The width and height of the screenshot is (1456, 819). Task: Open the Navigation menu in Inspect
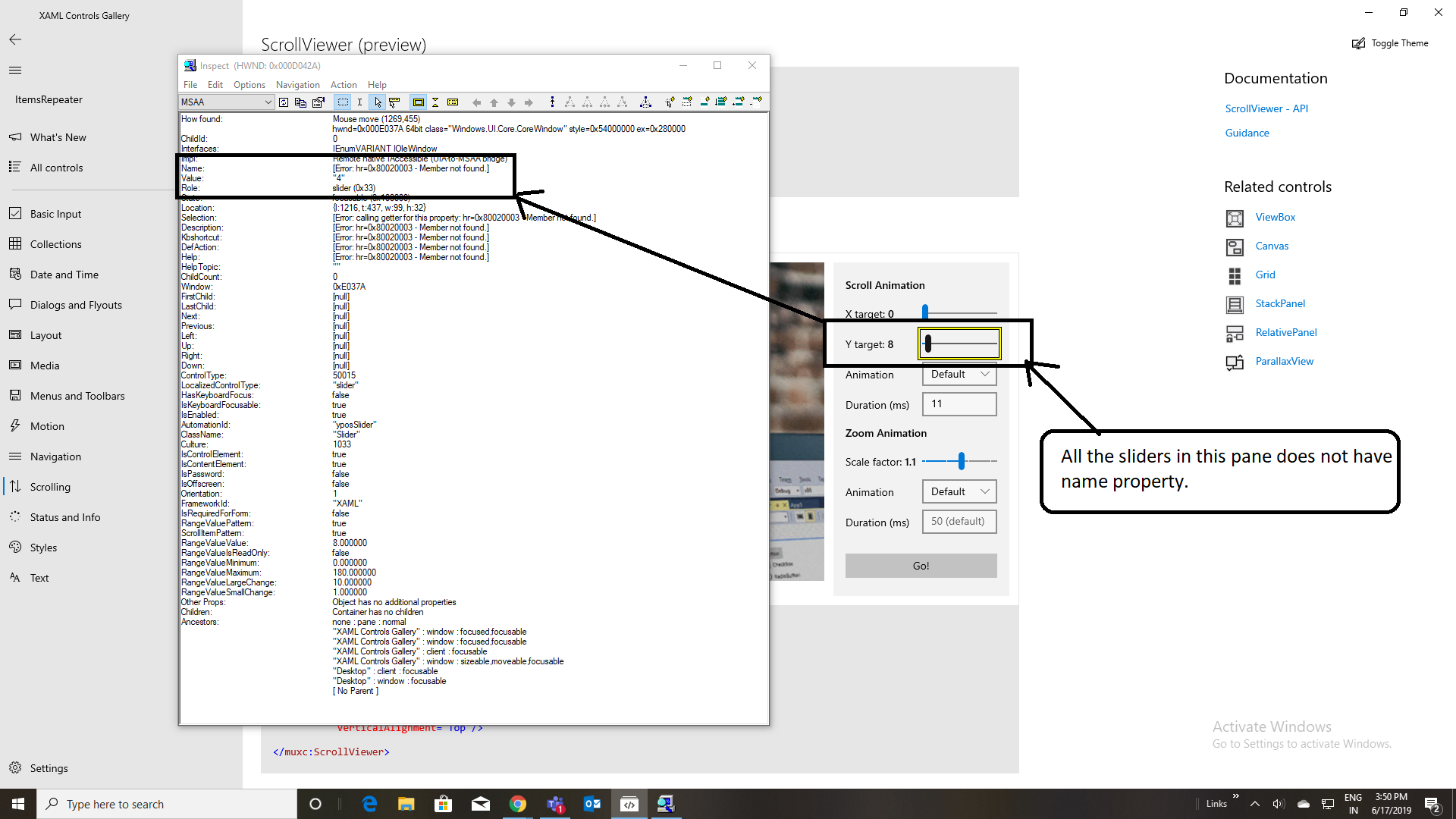click(x=297, y=84)
